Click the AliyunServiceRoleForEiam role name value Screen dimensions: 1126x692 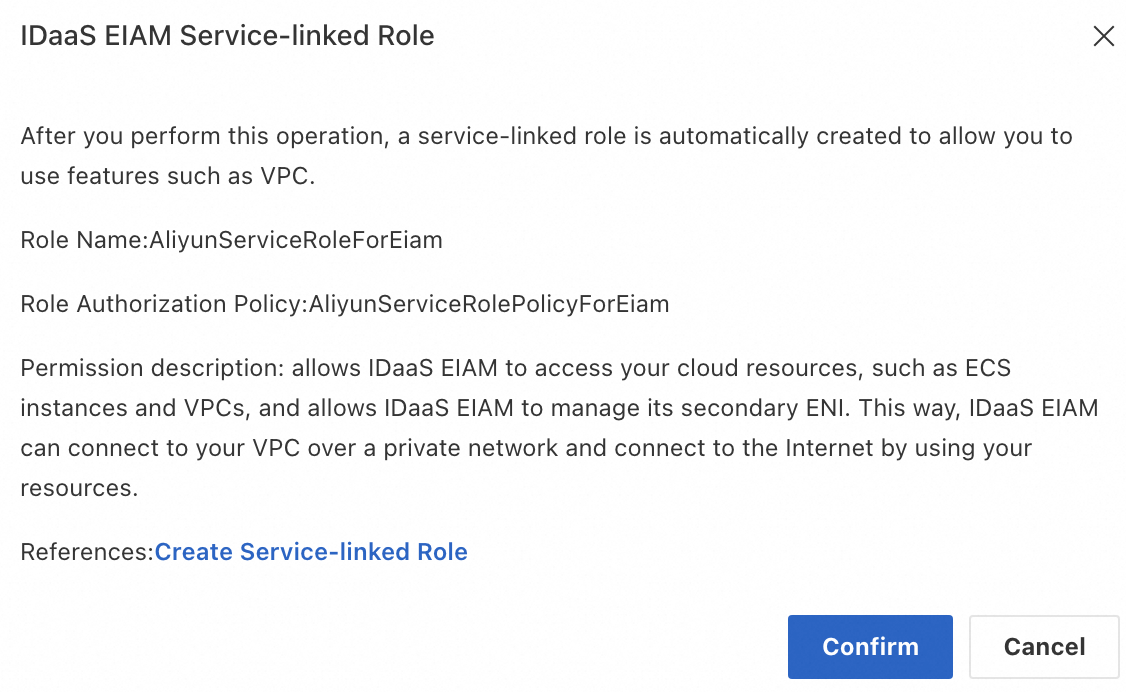(296, 240)
